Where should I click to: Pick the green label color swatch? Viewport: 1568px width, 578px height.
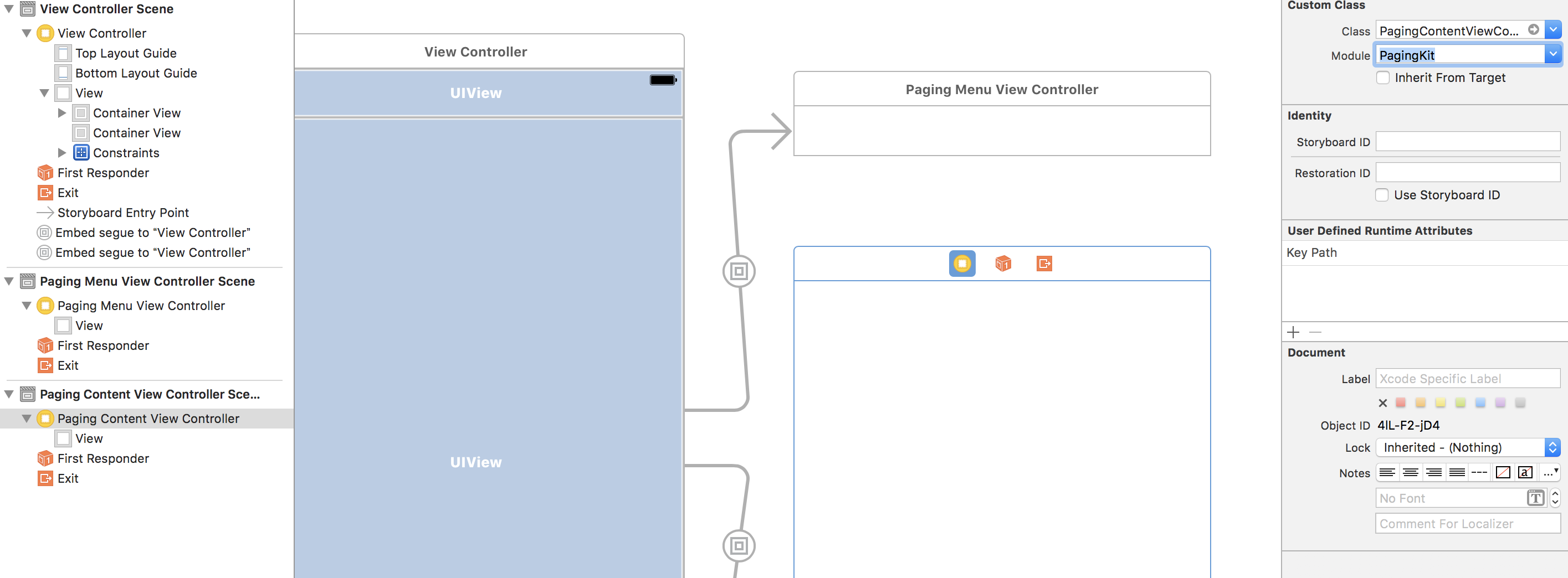pyautogui.click(x=1461, y=402)
